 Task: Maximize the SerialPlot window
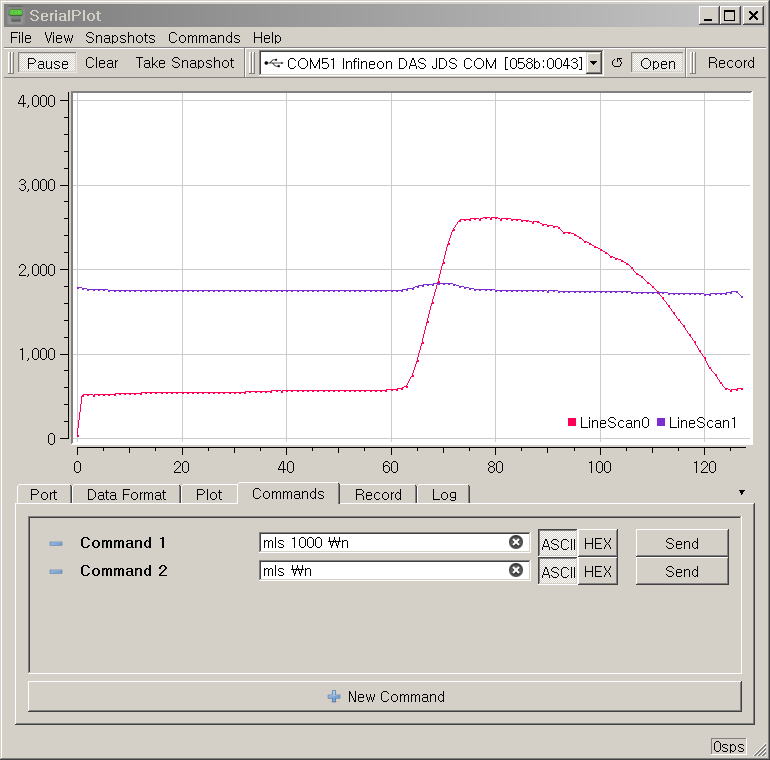[x=730, y=16]
